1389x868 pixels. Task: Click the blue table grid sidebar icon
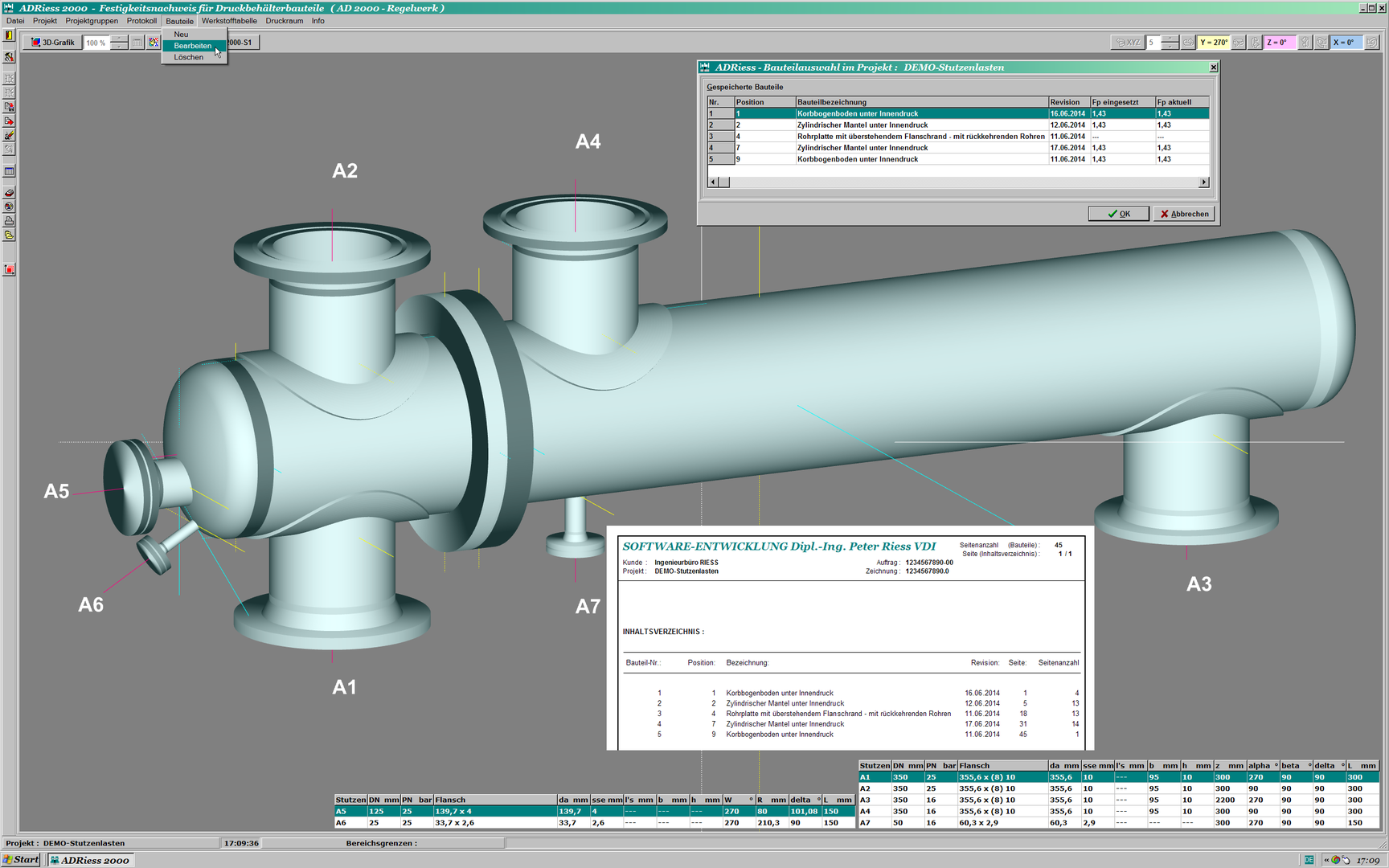[x=9, y=171]
